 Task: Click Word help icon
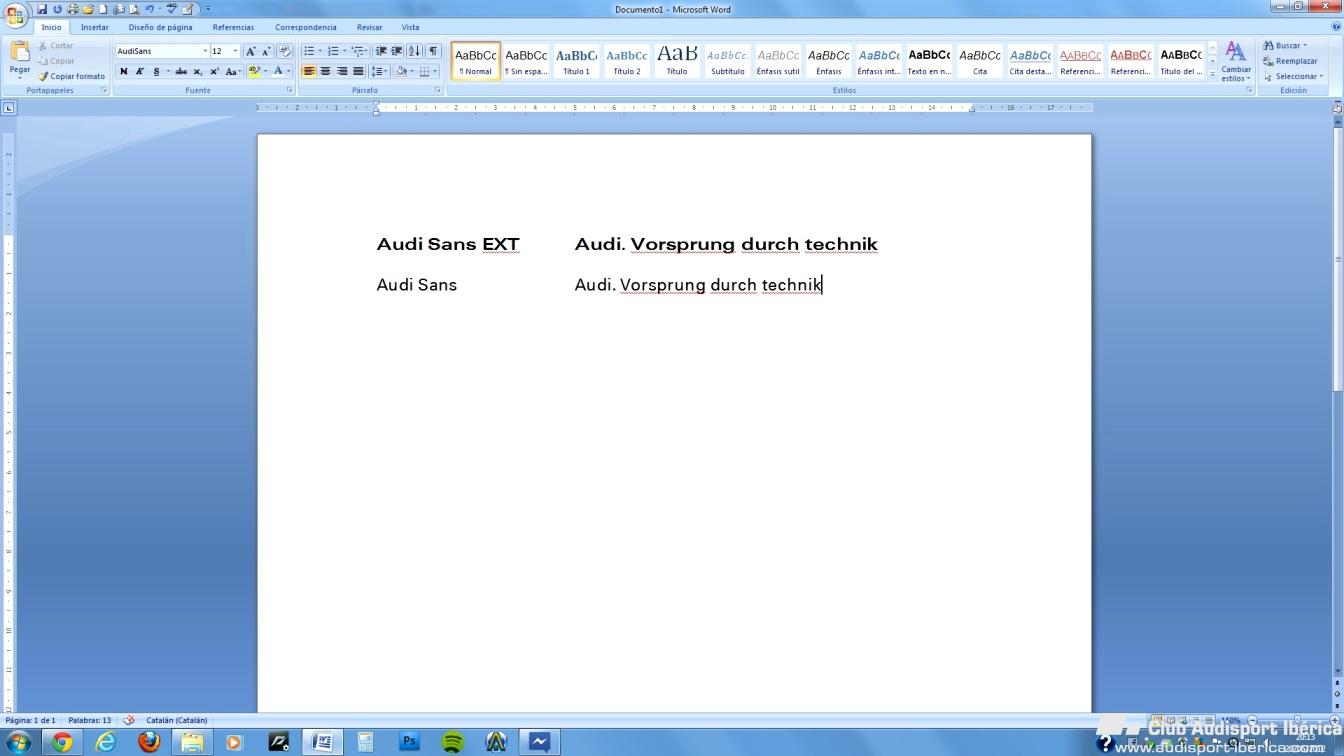(1336, 26)
